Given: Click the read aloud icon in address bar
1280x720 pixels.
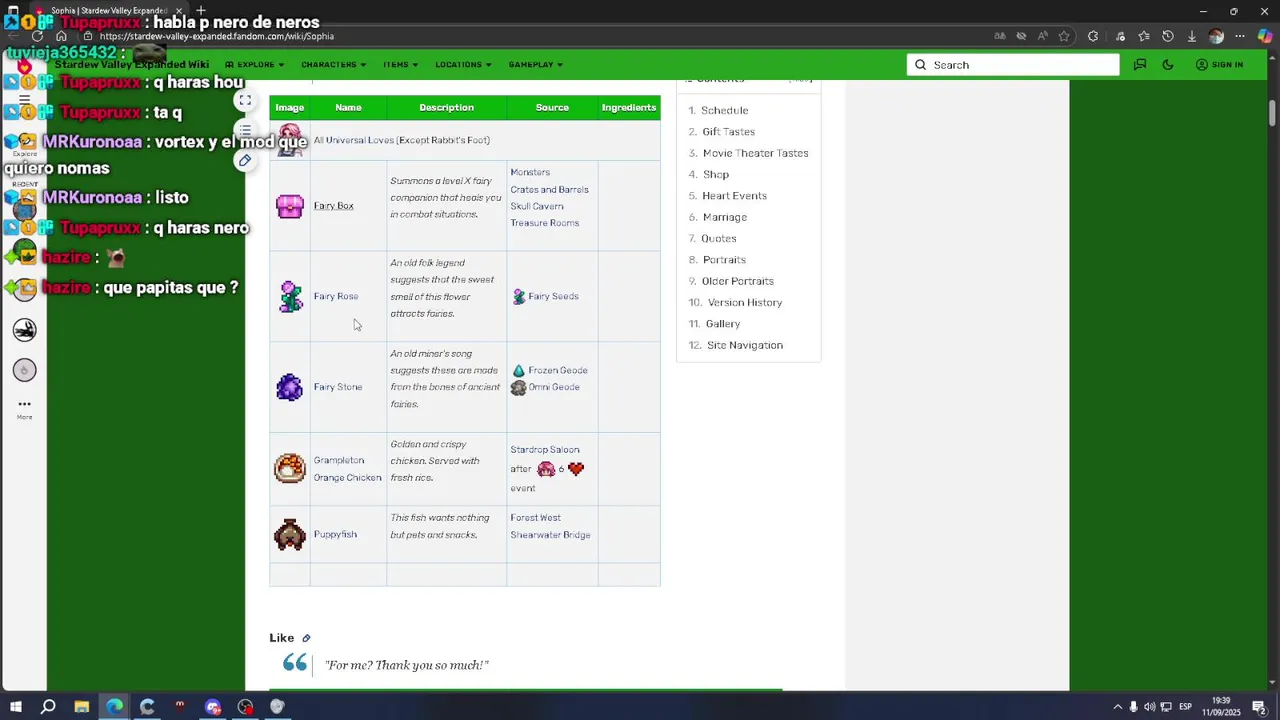Looking at the screenshot, I should [x=1043, y=36].
